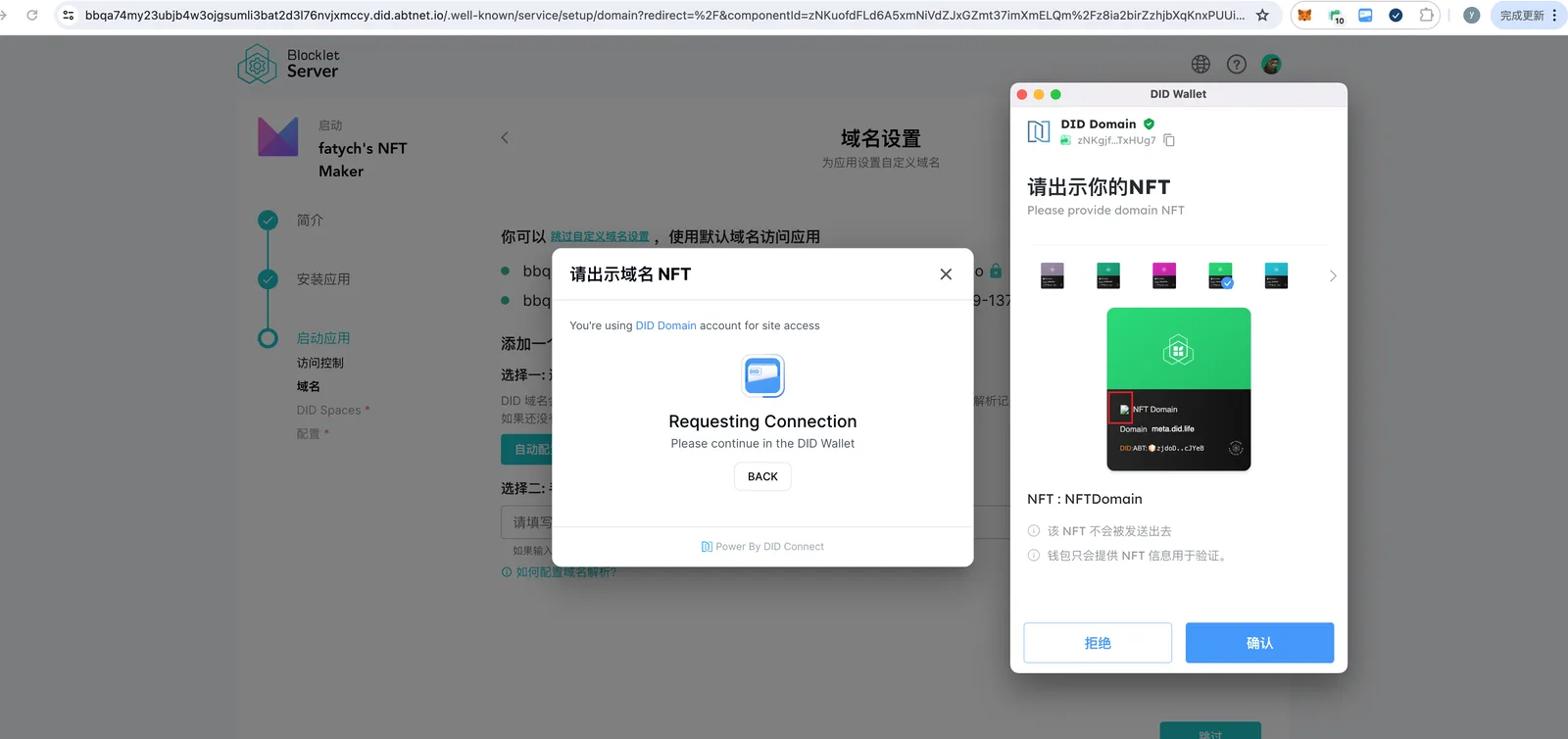Select the checked bright green NFT thumbnail
Screen dimensions: 1568x739
tap(1220, 275)
